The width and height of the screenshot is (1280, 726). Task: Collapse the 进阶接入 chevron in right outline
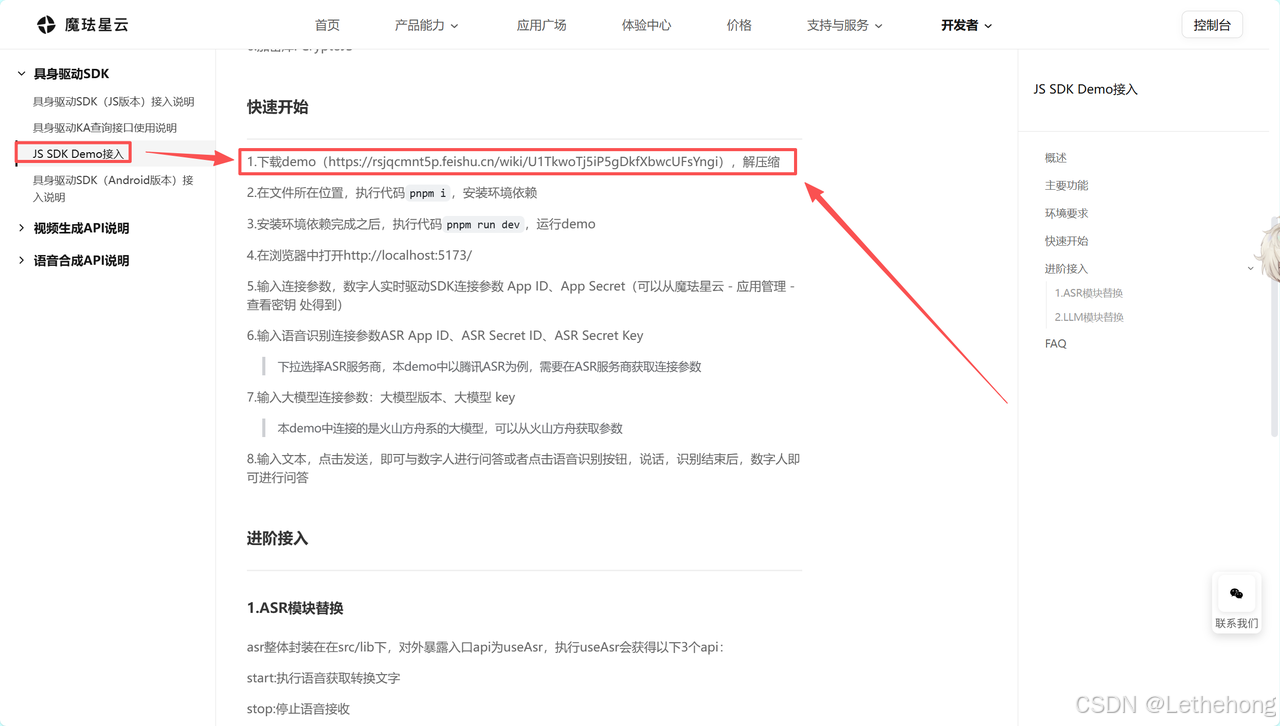point(1250,268)
